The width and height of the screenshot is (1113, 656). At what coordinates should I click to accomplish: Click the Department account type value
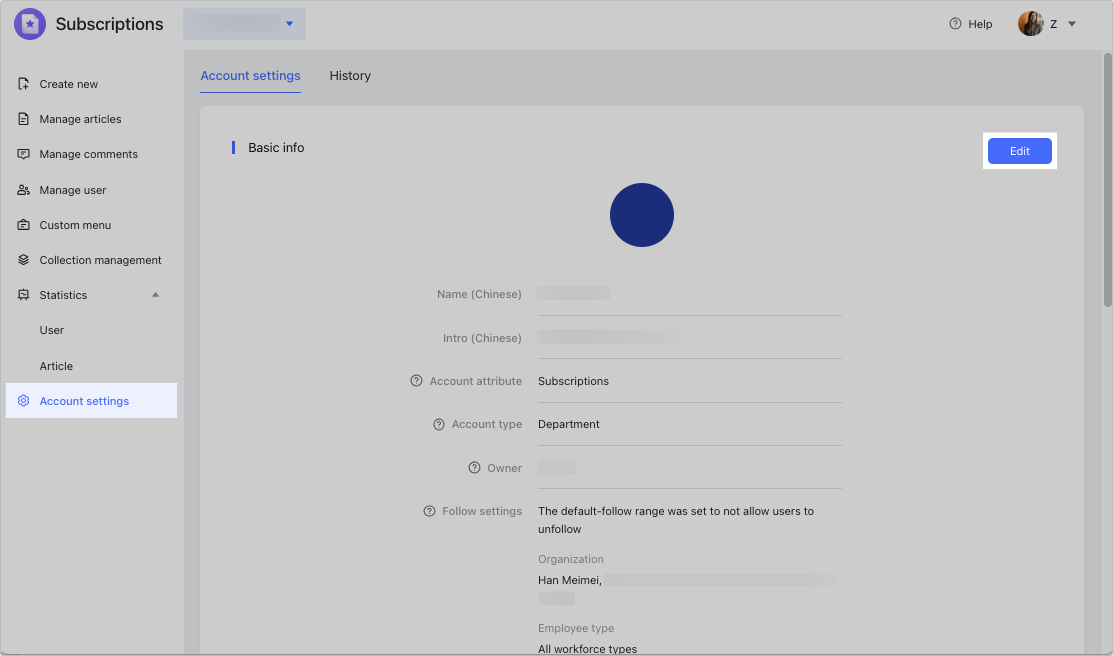pos(569,424)
